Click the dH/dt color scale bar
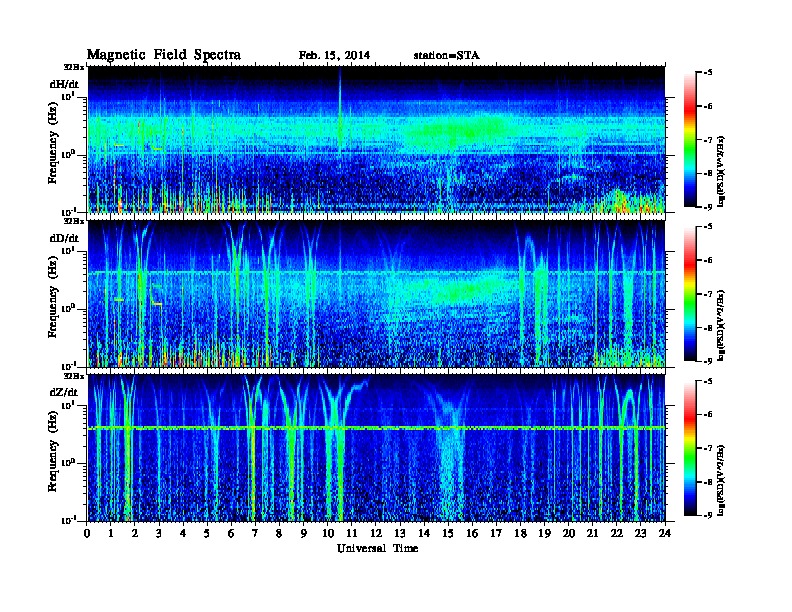The image size is (792, 612). click(690, 139)
